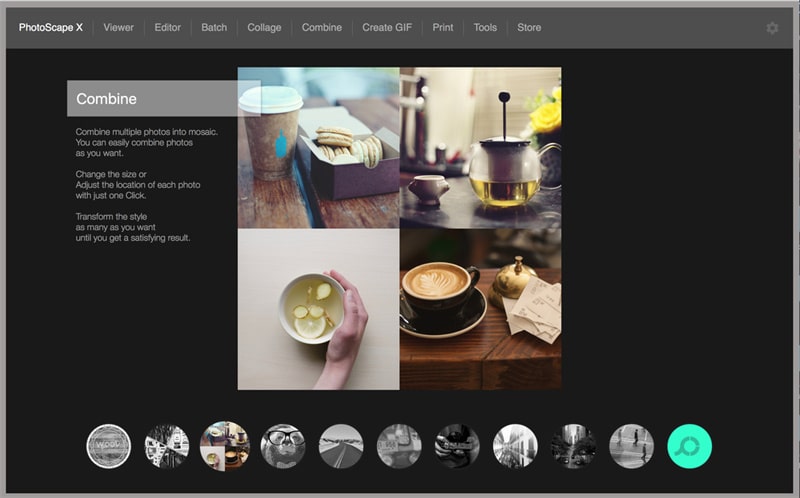Click text 'until you get a satisfying result.'

point(133,238)
